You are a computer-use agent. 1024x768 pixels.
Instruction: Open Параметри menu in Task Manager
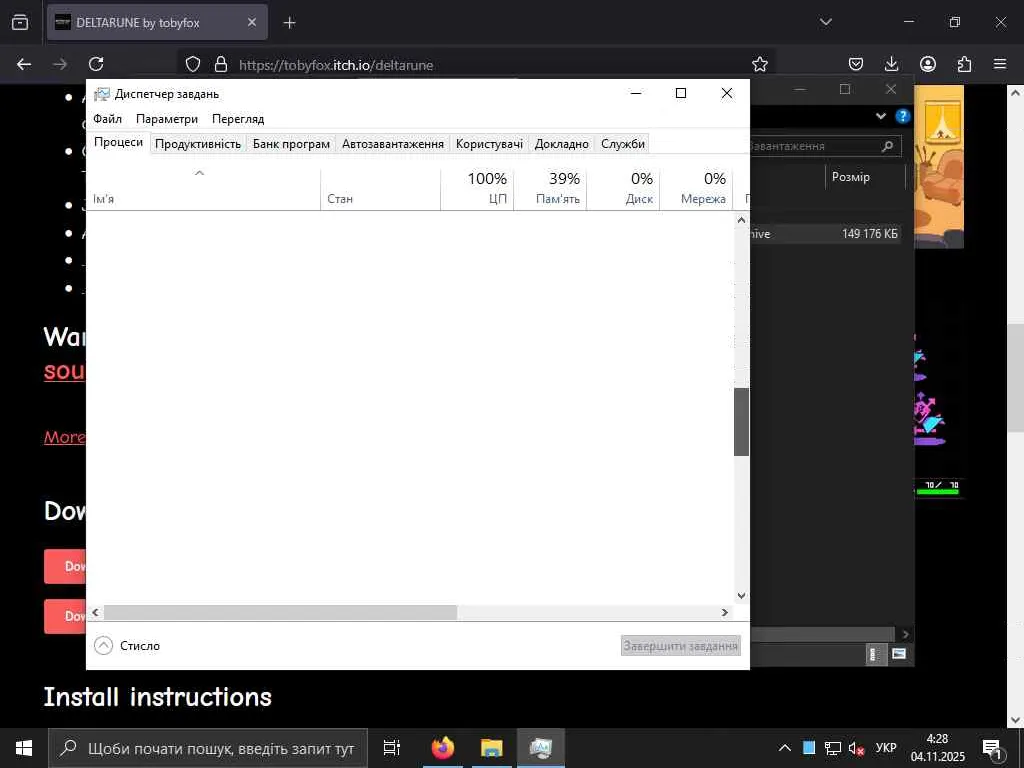167,119
